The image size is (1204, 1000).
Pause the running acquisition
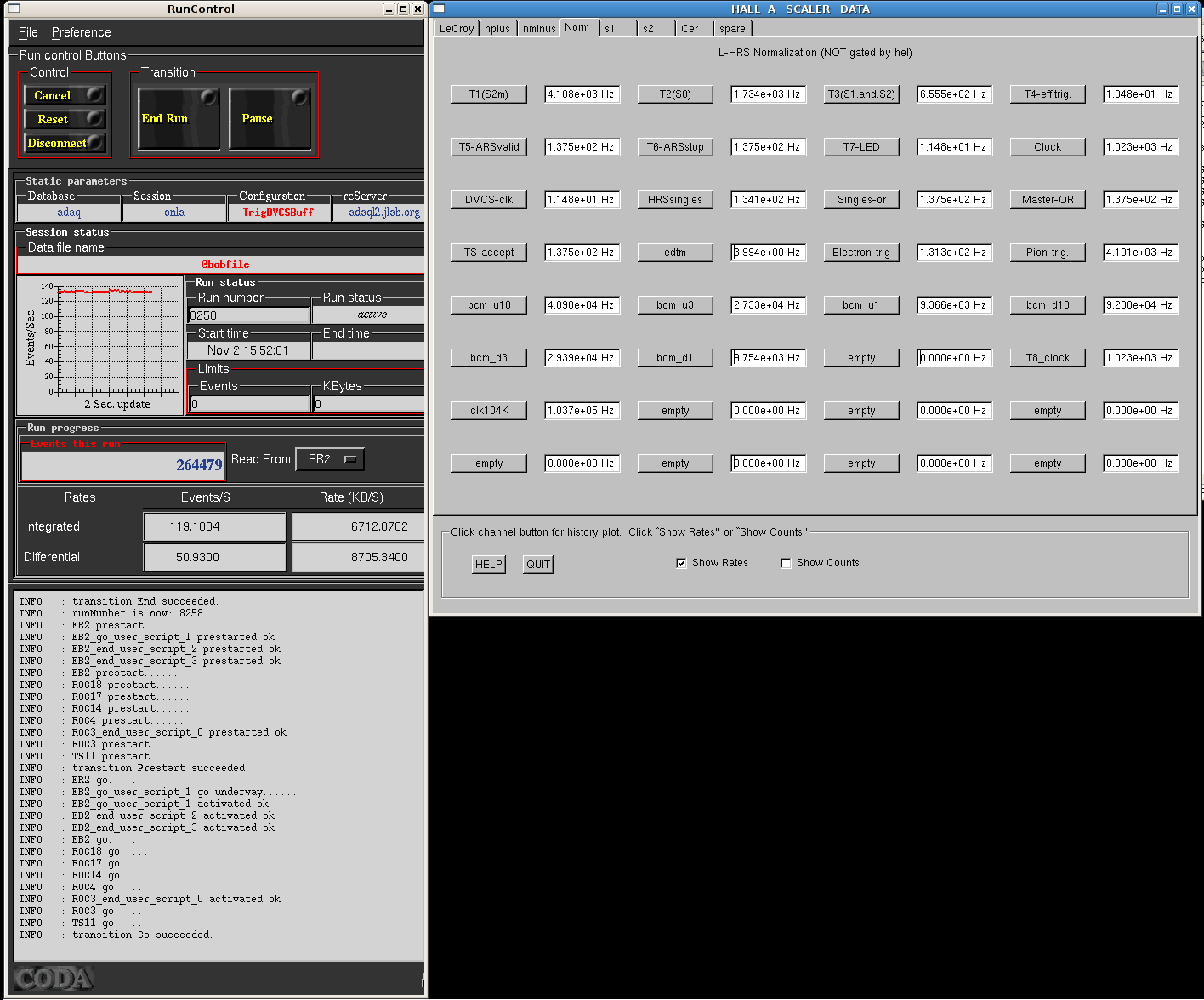[x=270, y=118]
